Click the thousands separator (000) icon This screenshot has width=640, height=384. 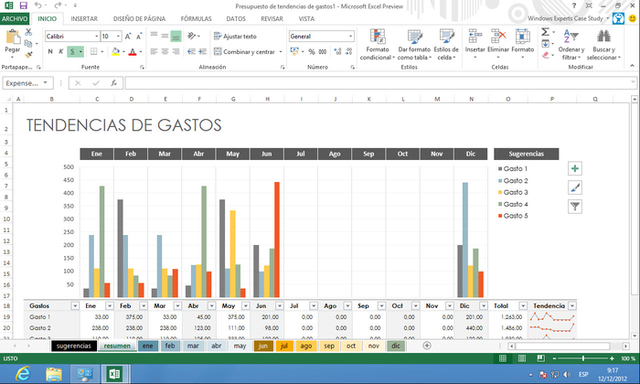pos(322,52)
